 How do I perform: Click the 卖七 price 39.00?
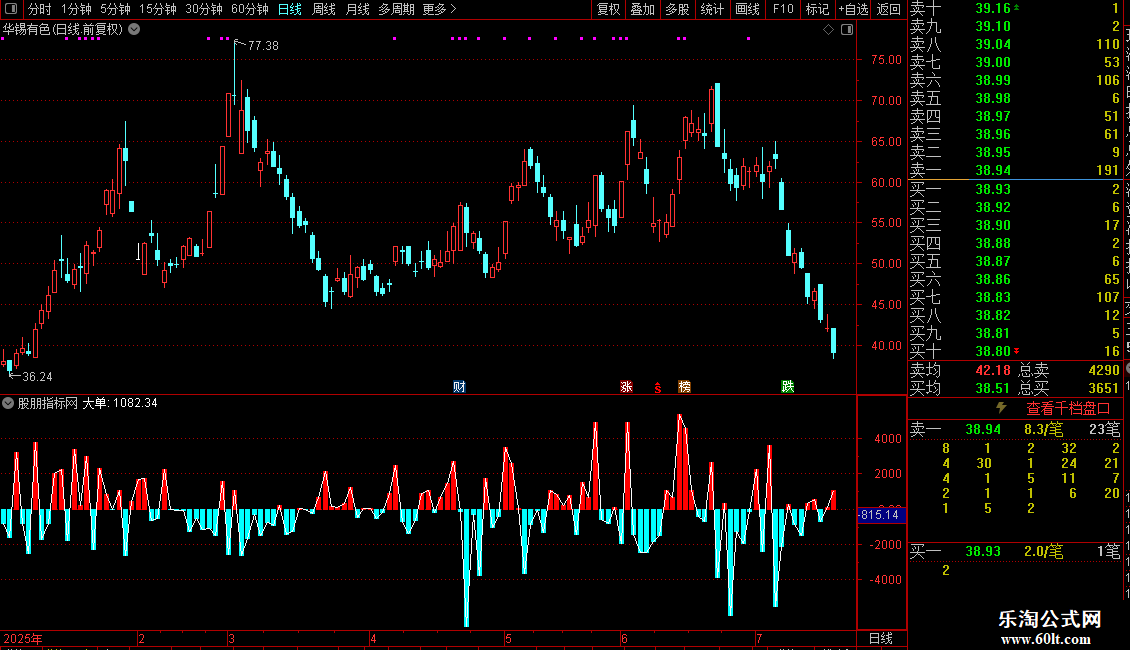[993, 62]
